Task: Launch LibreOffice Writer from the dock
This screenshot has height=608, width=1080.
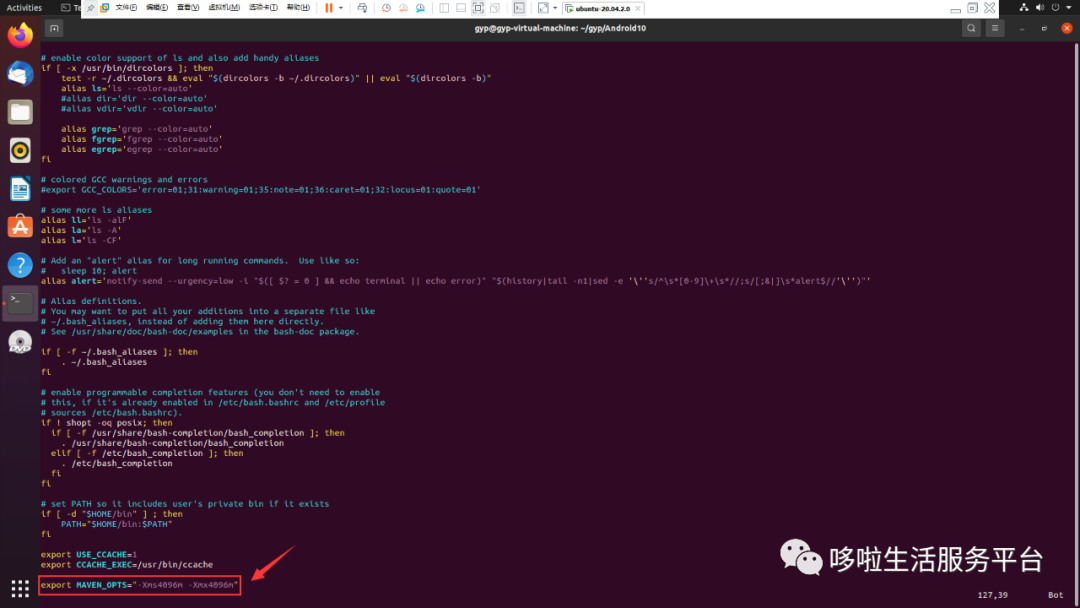Action: (x=20, y=189)
